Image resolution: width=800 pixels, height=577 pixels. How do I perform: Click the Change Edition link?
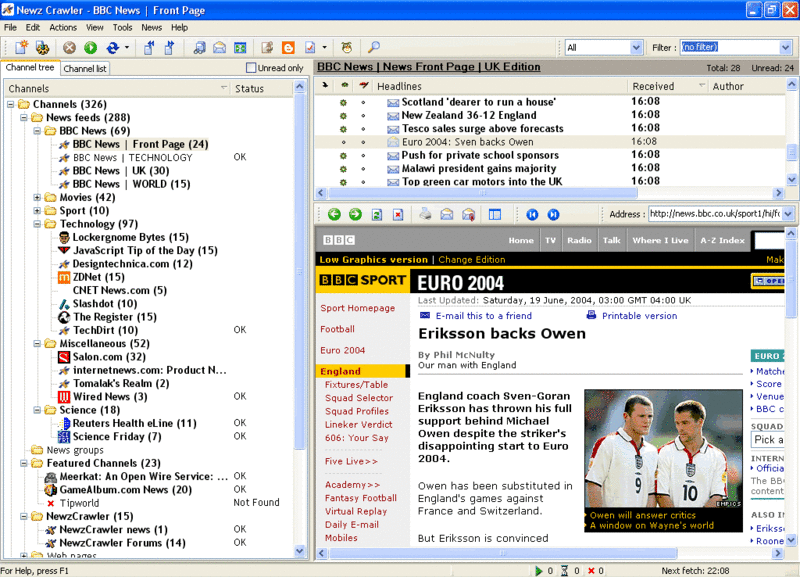[472, 260]
